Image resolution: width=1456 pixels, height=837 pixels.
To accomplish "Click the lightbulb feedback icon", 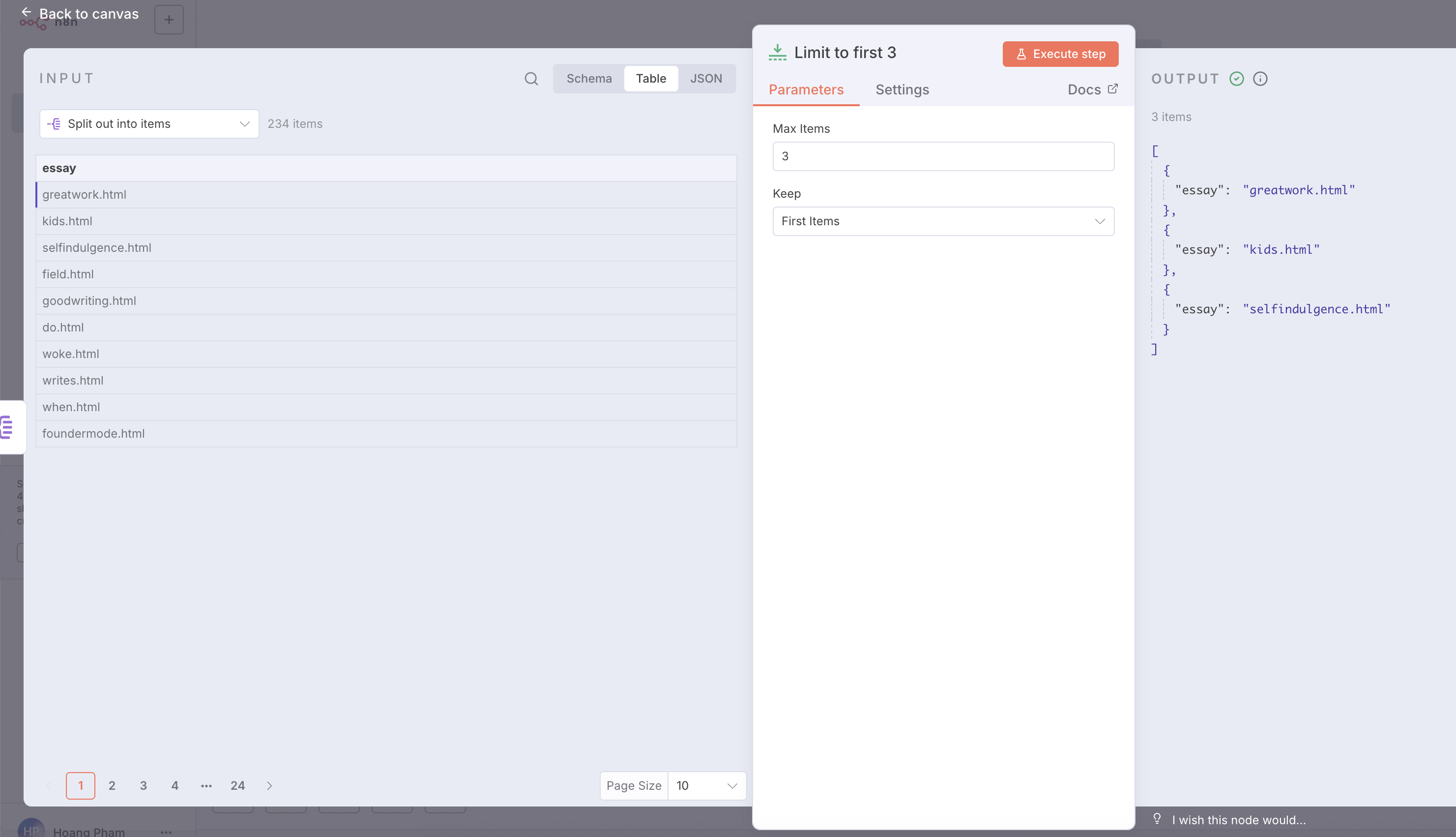I will tap(1157, 819).
